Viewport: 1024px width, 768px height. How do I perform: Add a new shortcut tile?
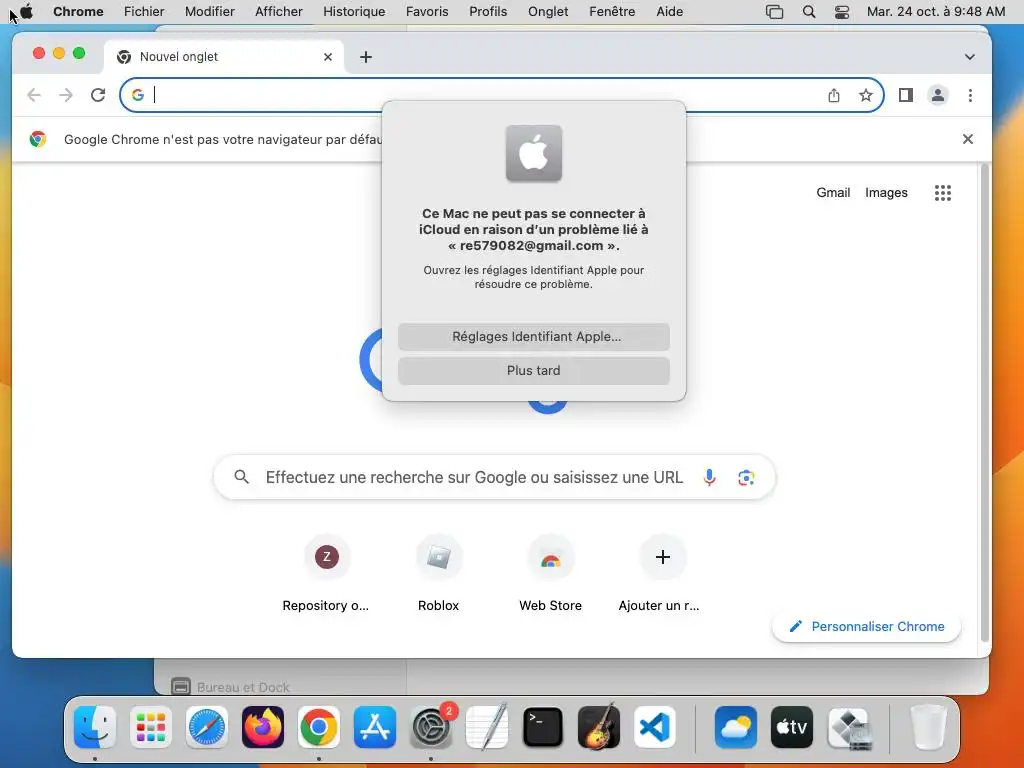(x=662, y=573)
